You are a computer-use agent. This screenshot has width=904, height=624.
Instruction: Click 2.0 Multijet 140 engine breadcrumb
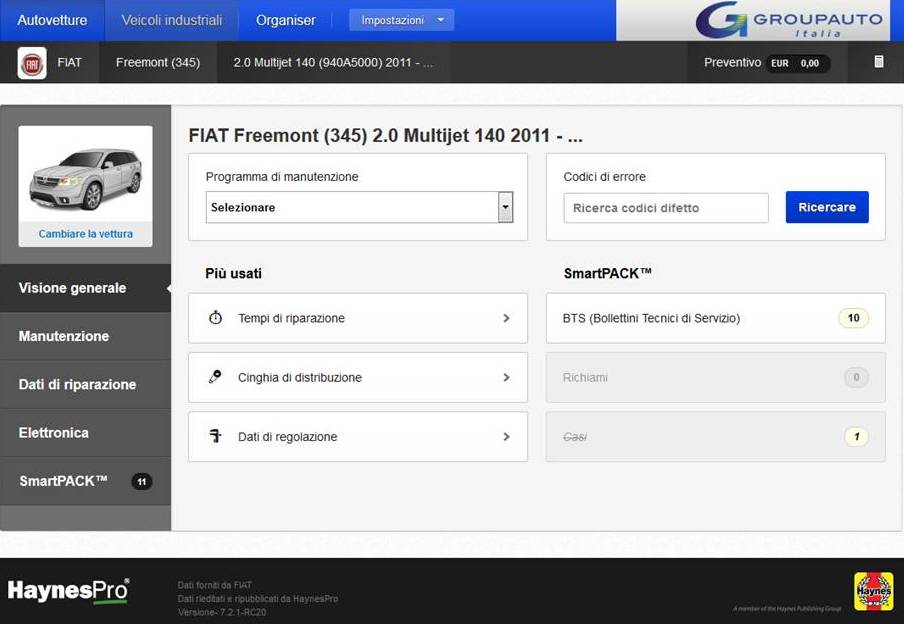(x=333, y=62)
